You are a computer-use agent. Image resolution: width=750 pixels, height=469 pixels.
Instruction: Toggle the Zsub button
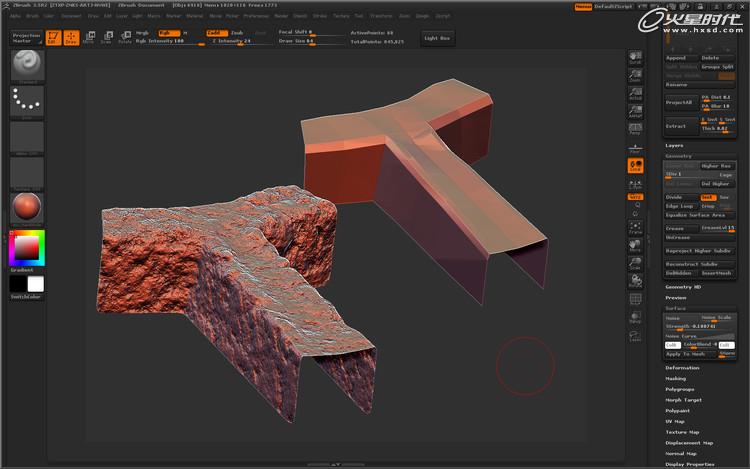237,33
